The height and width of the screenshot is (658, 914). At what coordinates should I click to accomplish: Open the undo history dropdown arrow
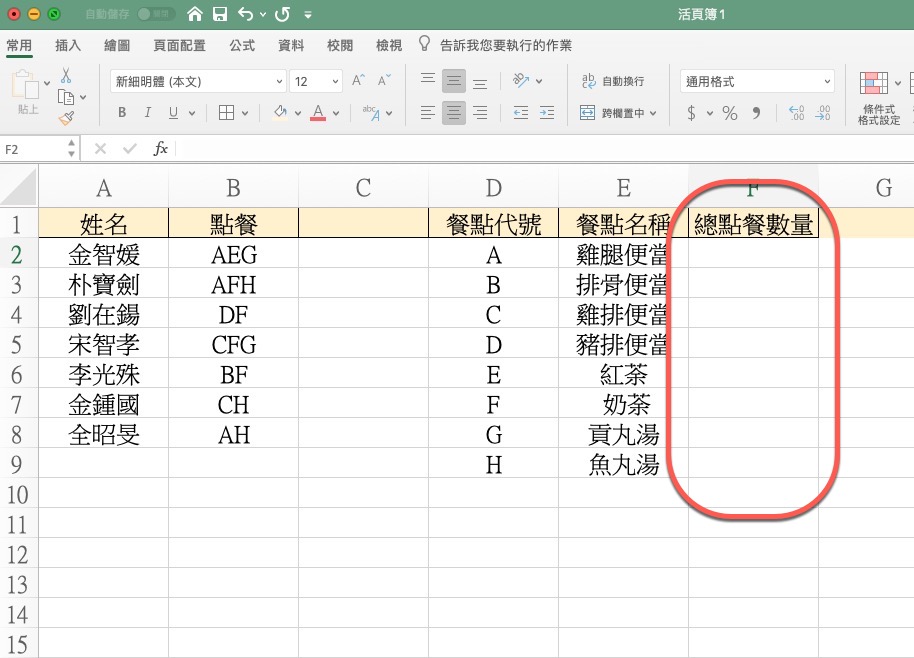pos(263,15)
